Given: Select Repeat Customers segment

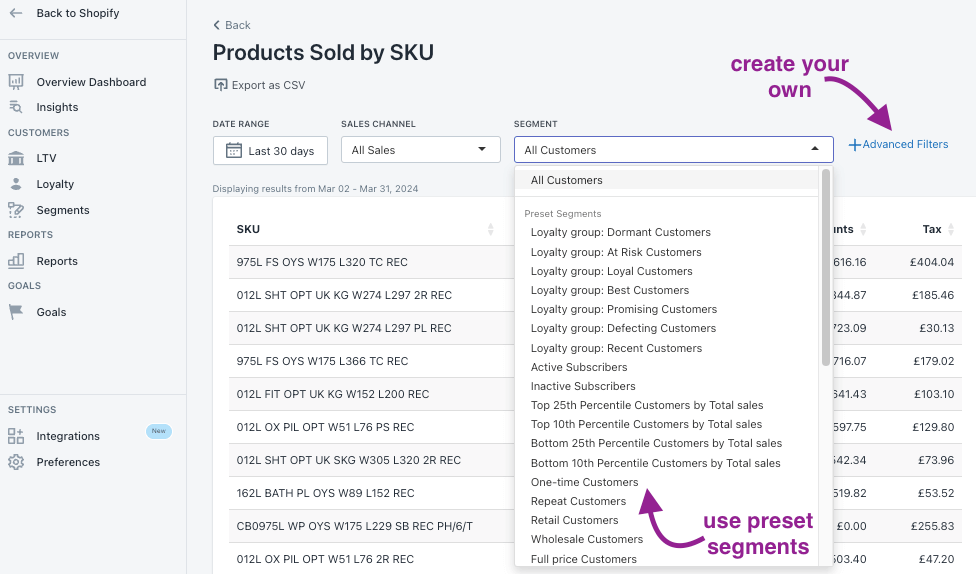Looking at the screenshot, I should point(578,501).
